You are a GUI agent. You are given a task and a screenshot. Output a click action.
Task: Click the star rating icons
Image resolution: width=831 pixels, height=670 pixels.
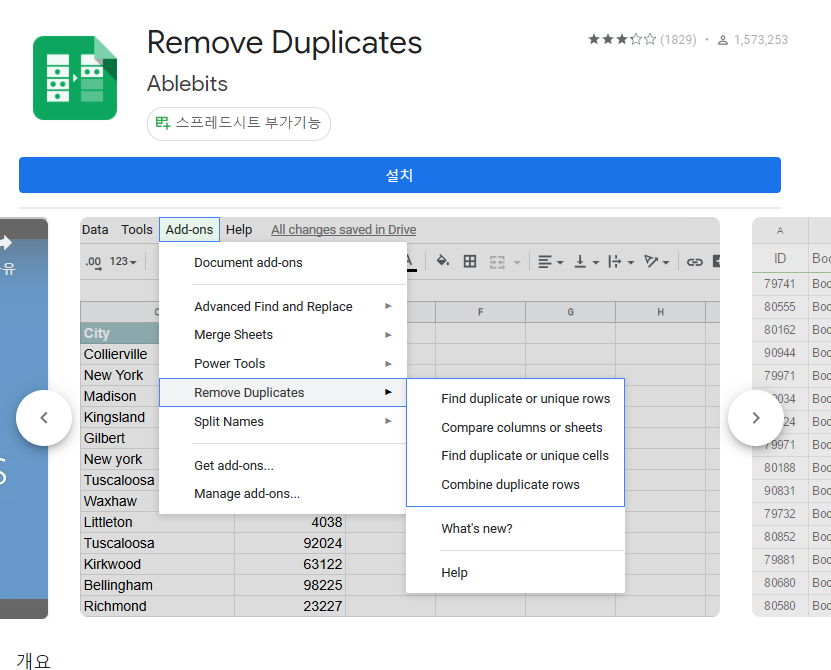[622, 39]
